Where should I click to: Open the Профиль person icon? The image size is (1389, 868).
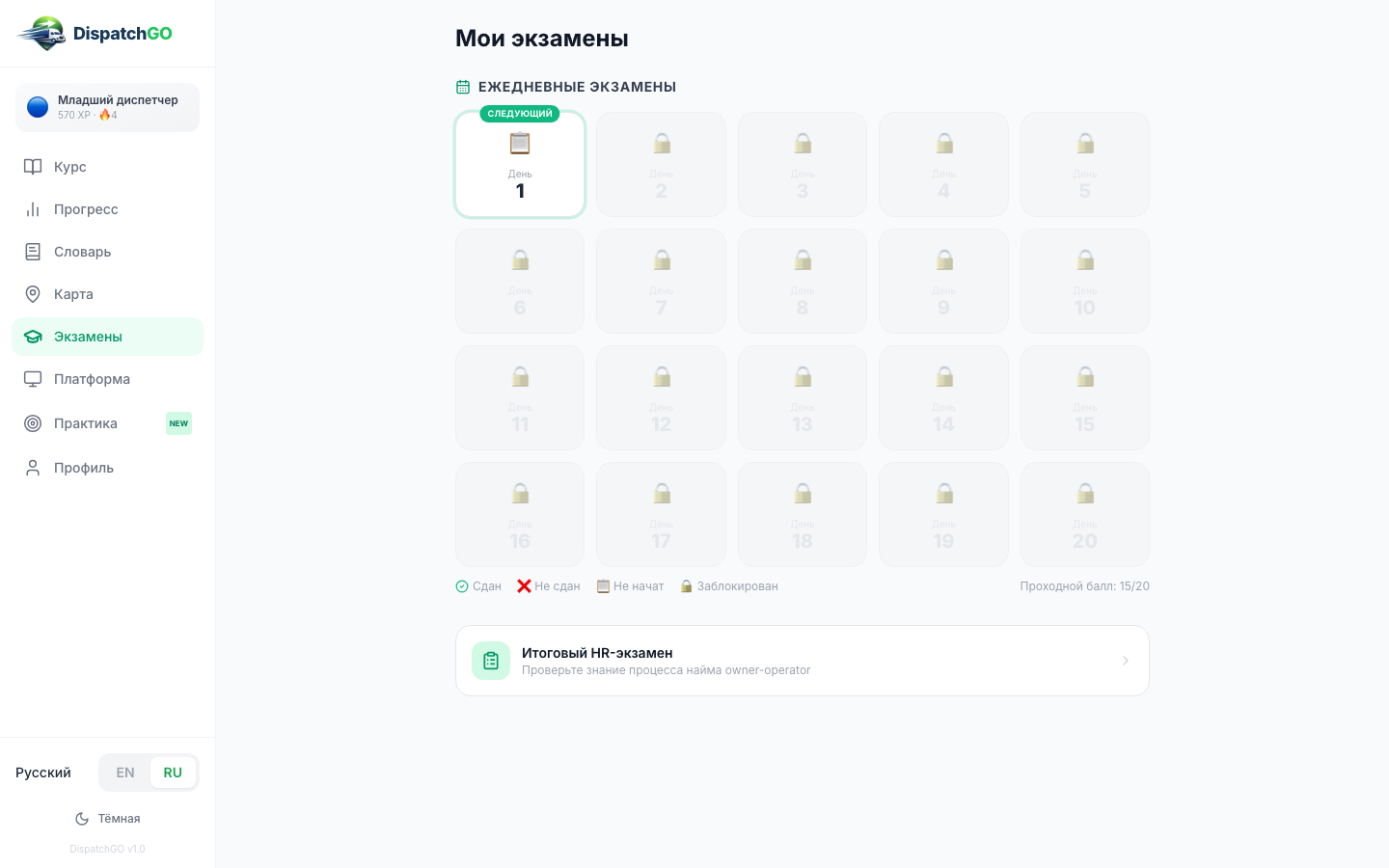click(x=33, y=468)
